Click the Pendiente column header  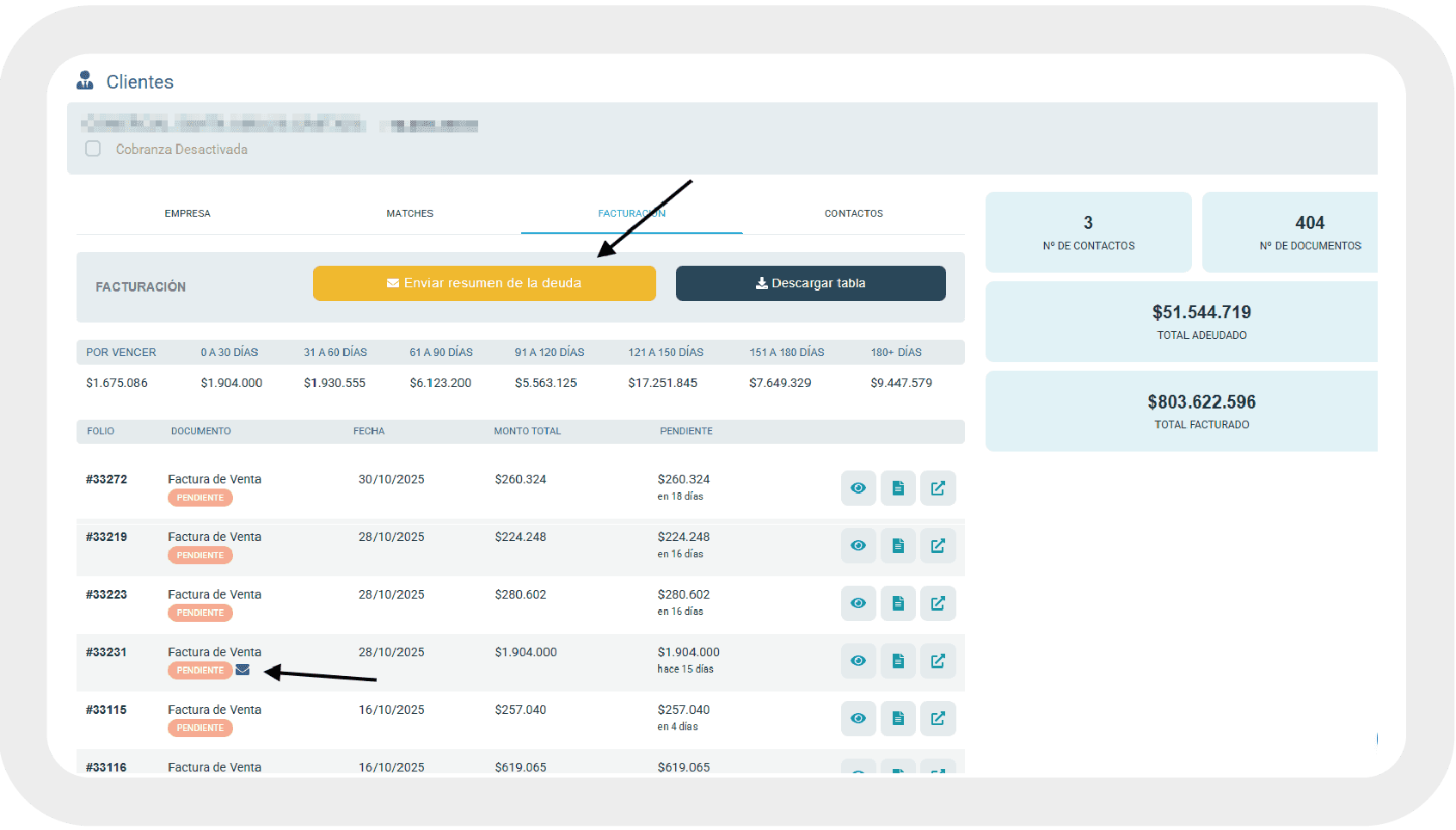686,431
